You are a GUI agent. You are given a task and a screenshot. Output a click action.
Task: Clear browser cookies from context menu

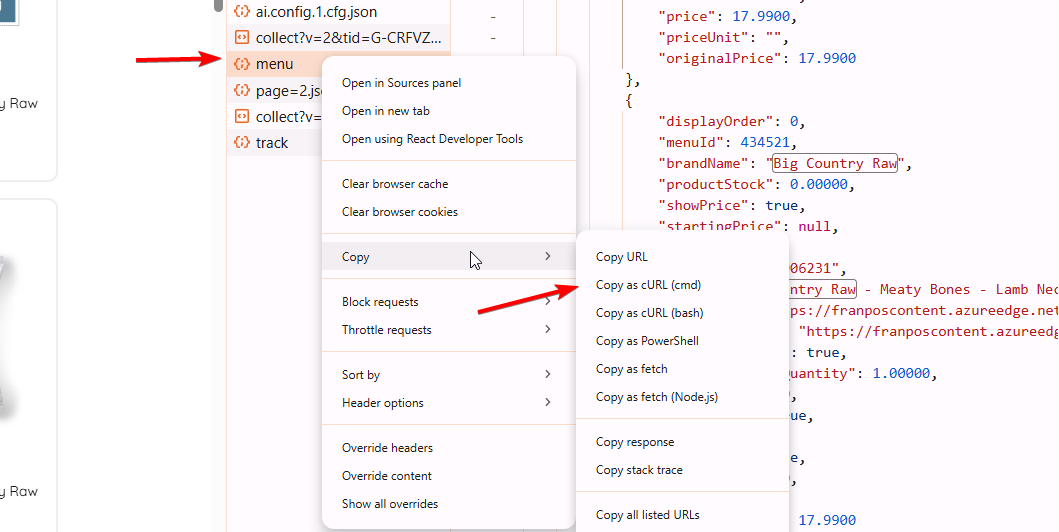pos(399,212)
